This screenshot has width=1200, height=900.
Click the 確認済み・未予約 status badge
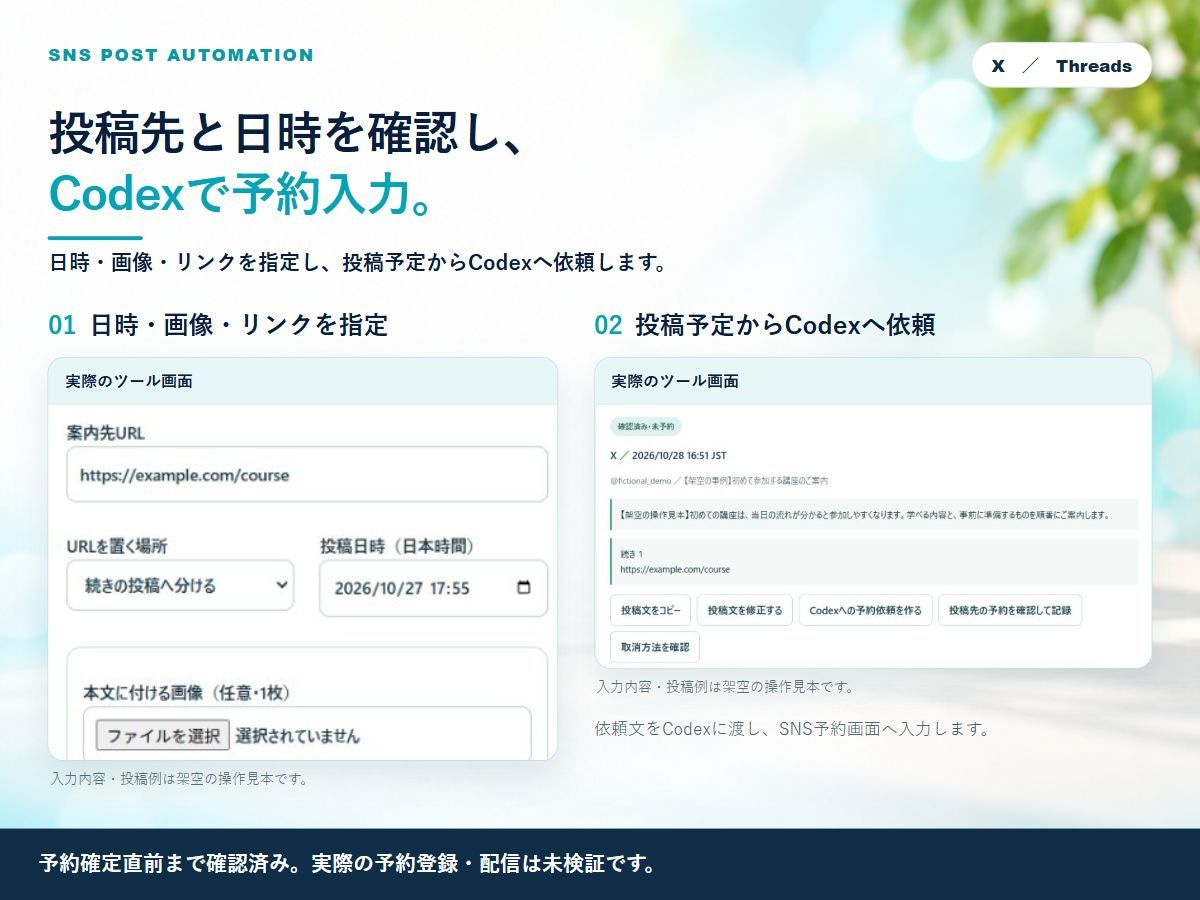click(646, 427)
